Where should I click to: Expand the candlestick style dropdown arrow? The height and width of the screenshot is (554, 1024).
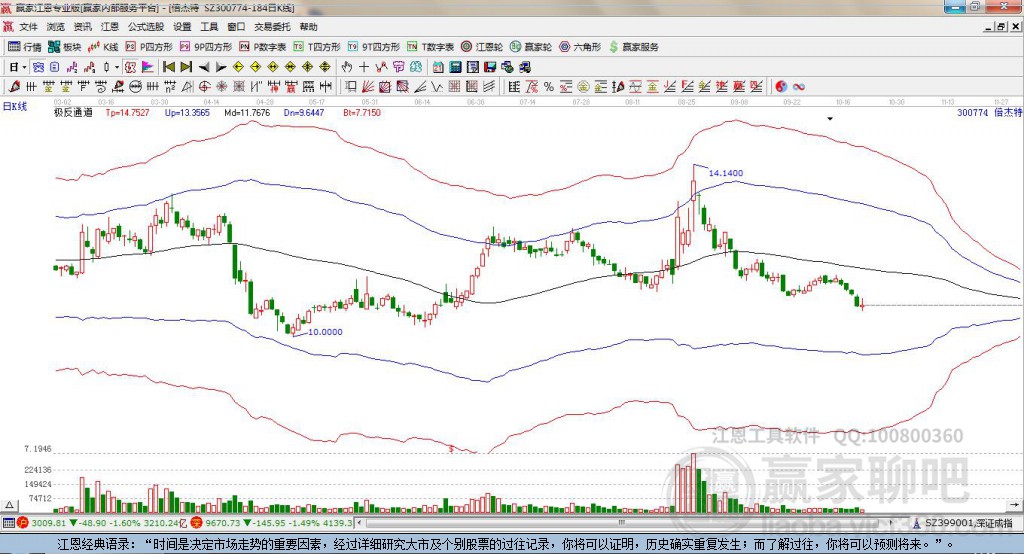click(117, 67)
